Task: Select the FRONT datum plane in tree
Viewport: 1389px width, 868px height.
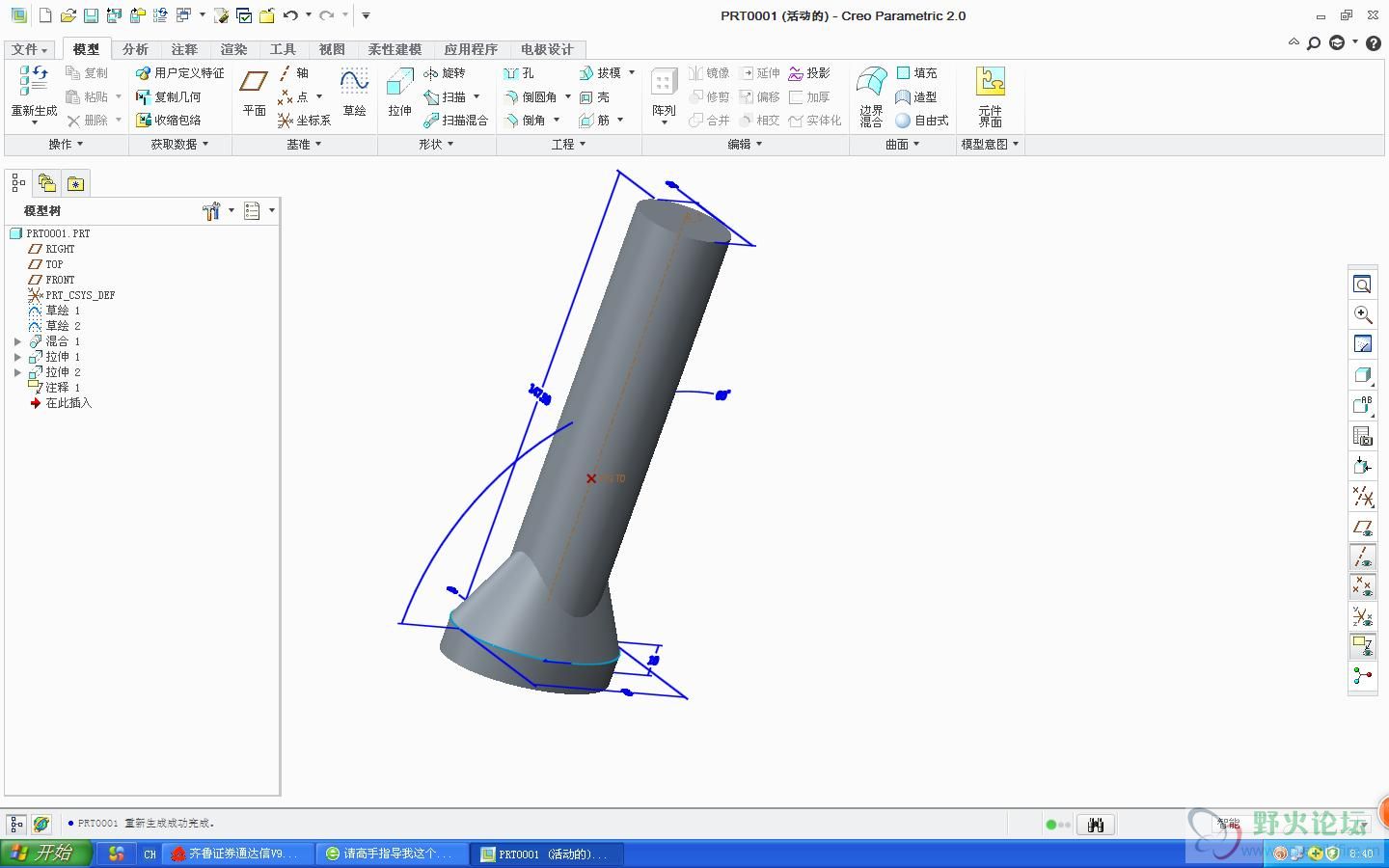Action: [52, 280]
